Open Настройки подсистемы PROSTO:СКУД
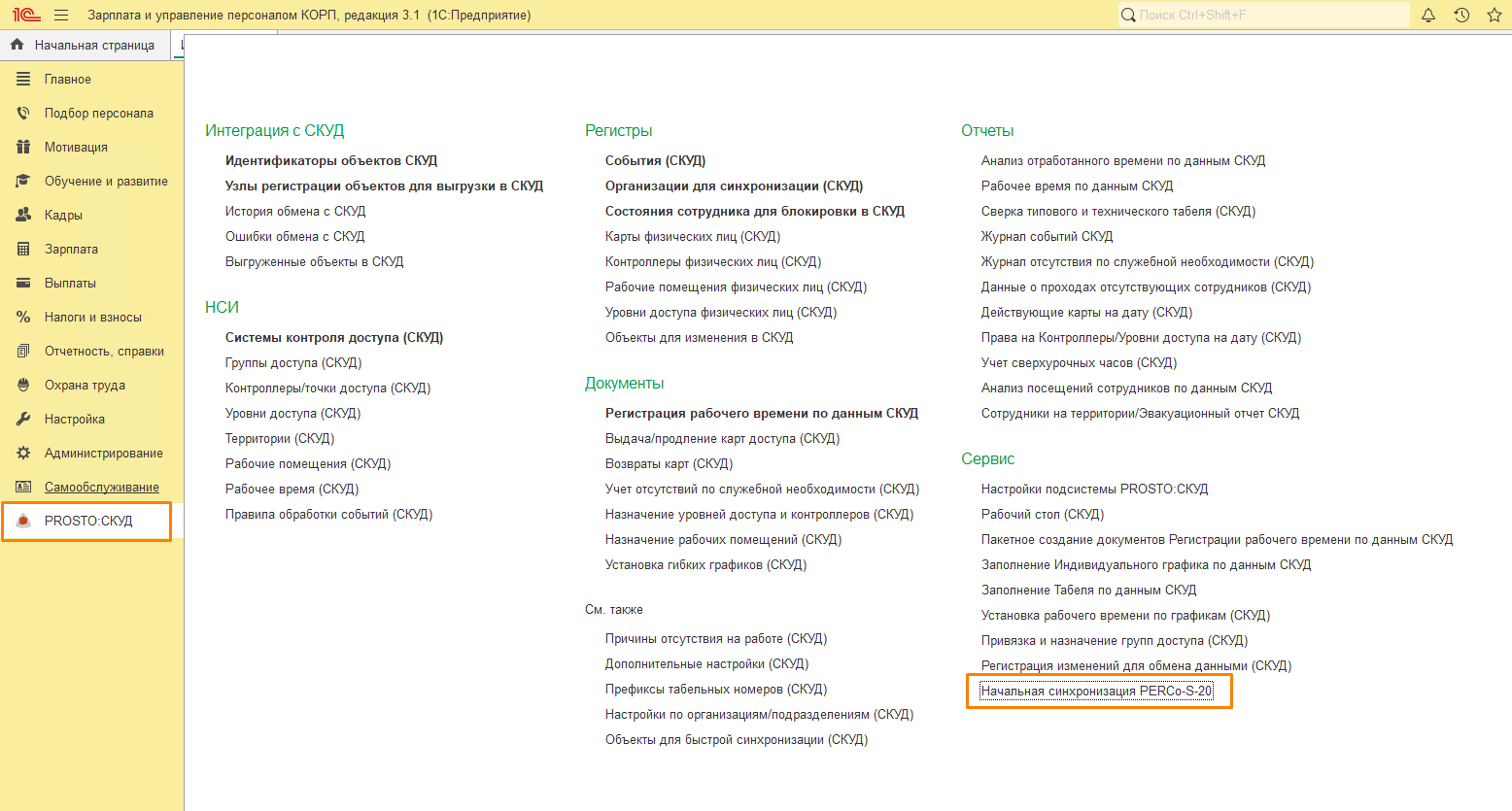1512x811 pixels. (1094, 490)
